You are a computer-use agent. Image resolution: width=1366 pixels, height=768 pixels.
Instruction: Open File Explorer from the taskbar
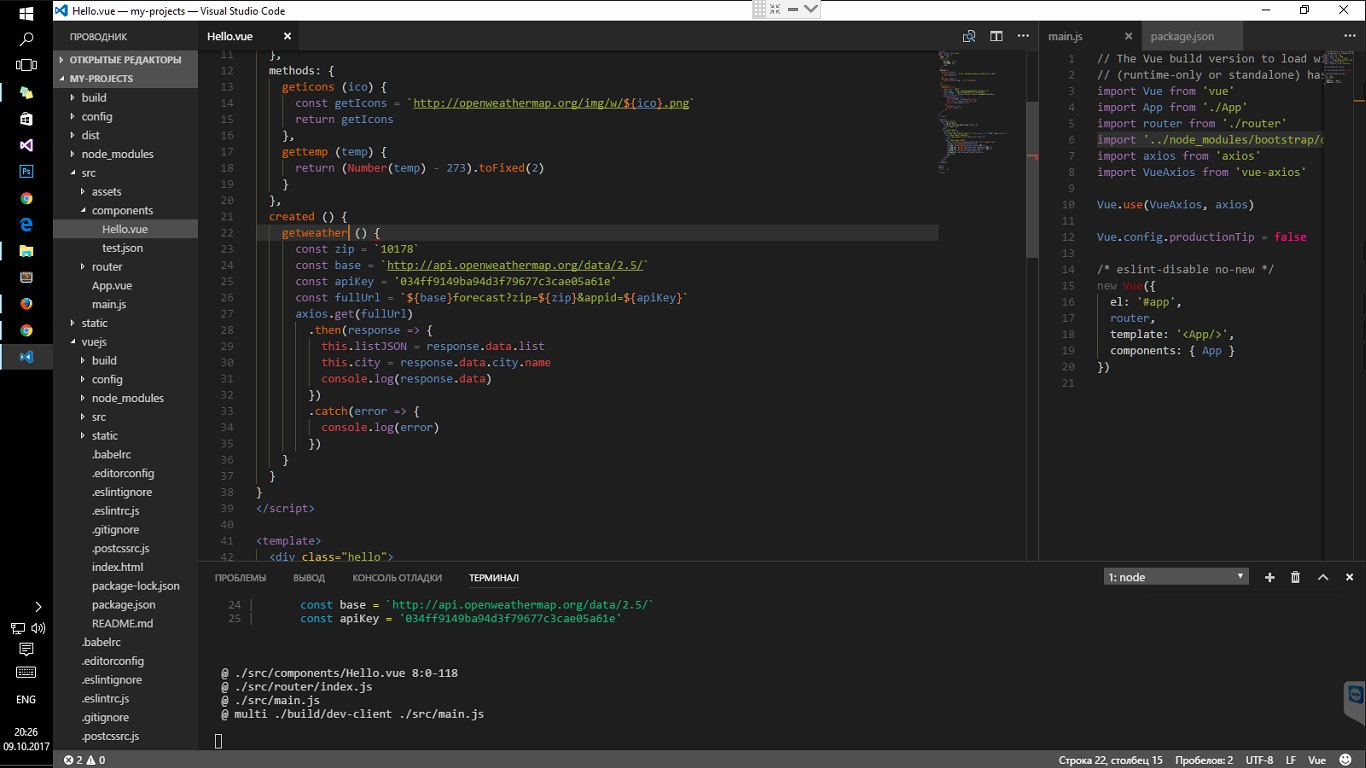click(27, 251)
